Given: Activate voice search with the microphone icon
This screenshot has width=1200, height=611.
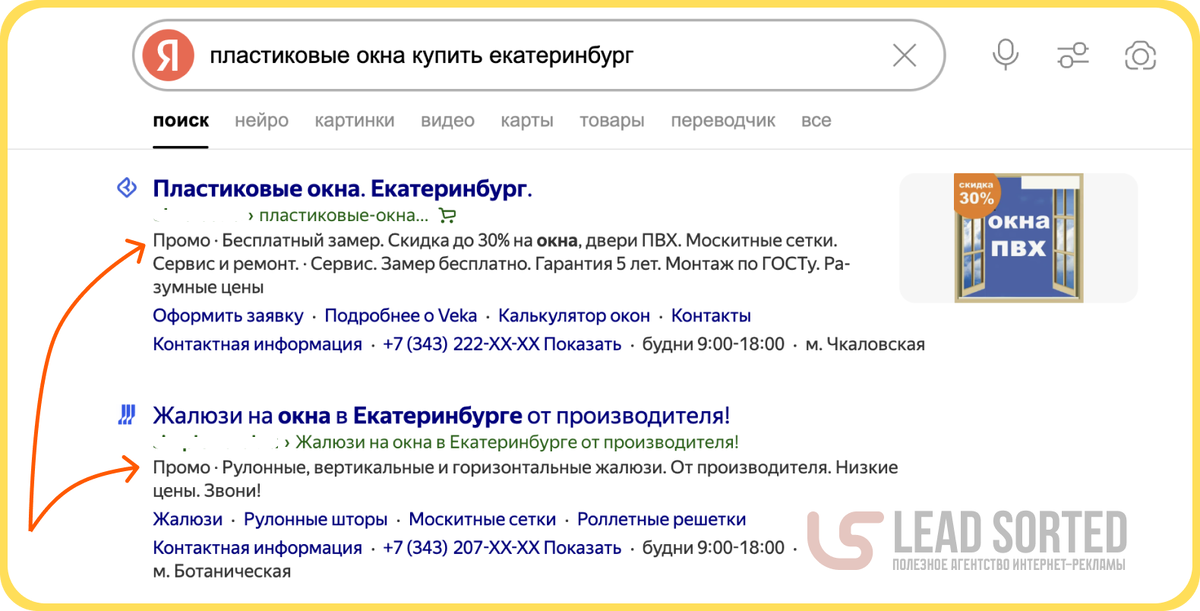Looking at the screenshot, I should (x=1005, y=55).
